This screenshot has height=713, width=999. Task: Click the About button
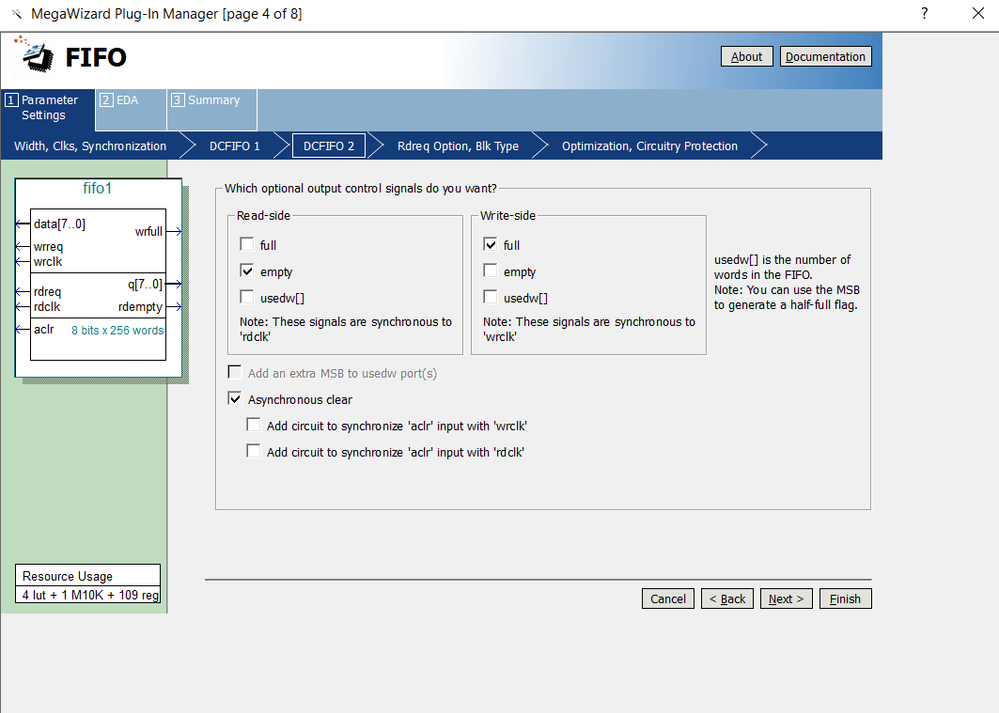point(747,57)
